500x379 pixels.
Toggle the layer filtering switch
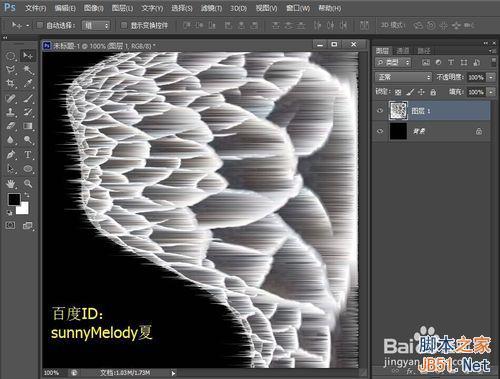[x=493, y=61]
